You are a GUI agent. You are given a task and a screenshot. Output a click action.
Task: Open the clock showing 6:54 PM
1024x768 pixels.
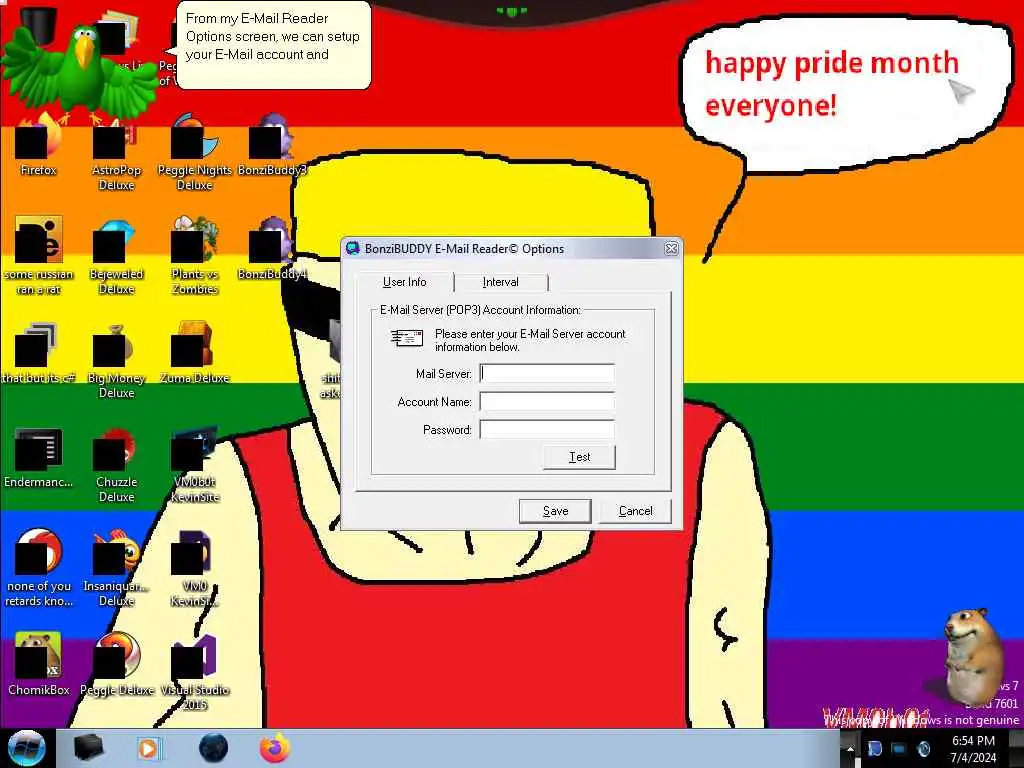coord(973,749)
